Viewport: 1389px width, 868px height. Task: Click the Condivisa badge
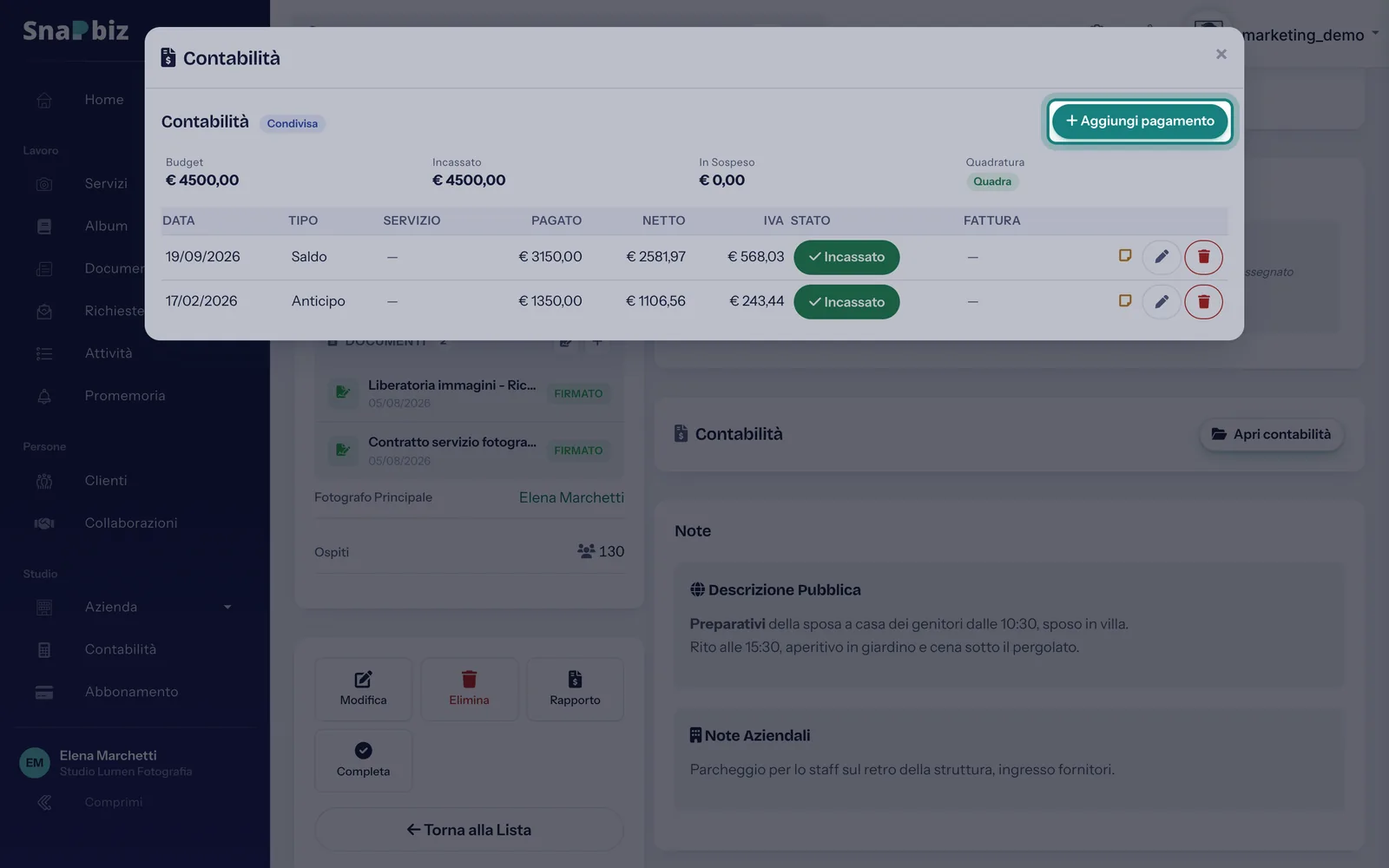(293, 123)
